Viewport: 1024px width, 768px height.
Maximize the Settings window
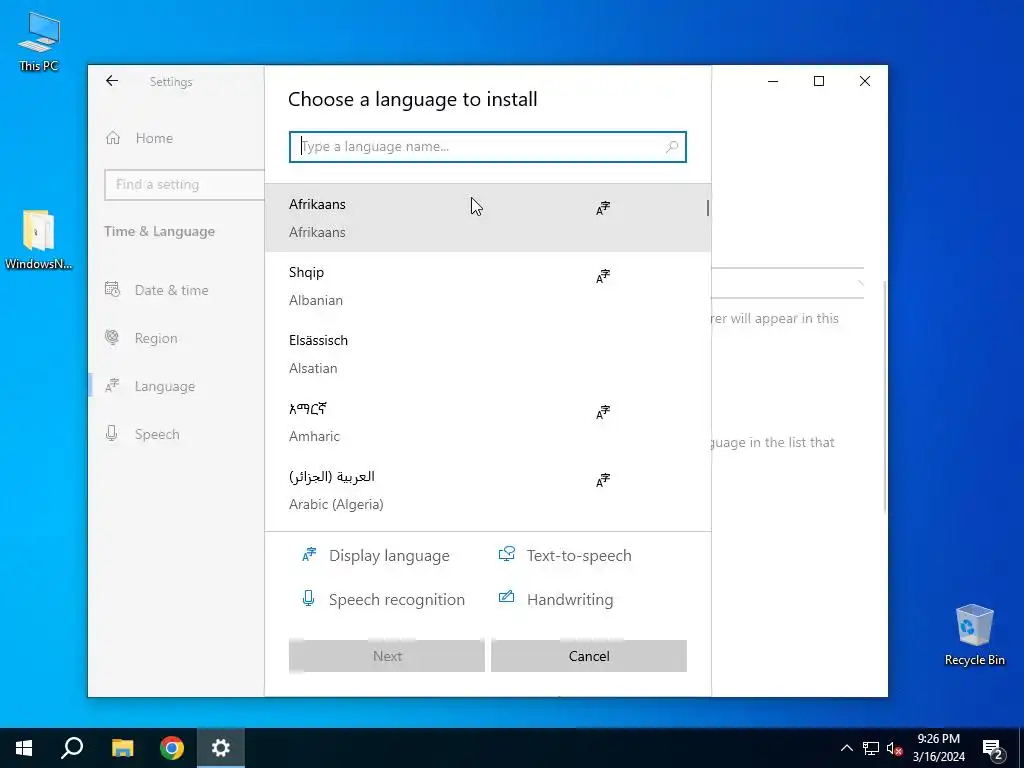[818, 81]
